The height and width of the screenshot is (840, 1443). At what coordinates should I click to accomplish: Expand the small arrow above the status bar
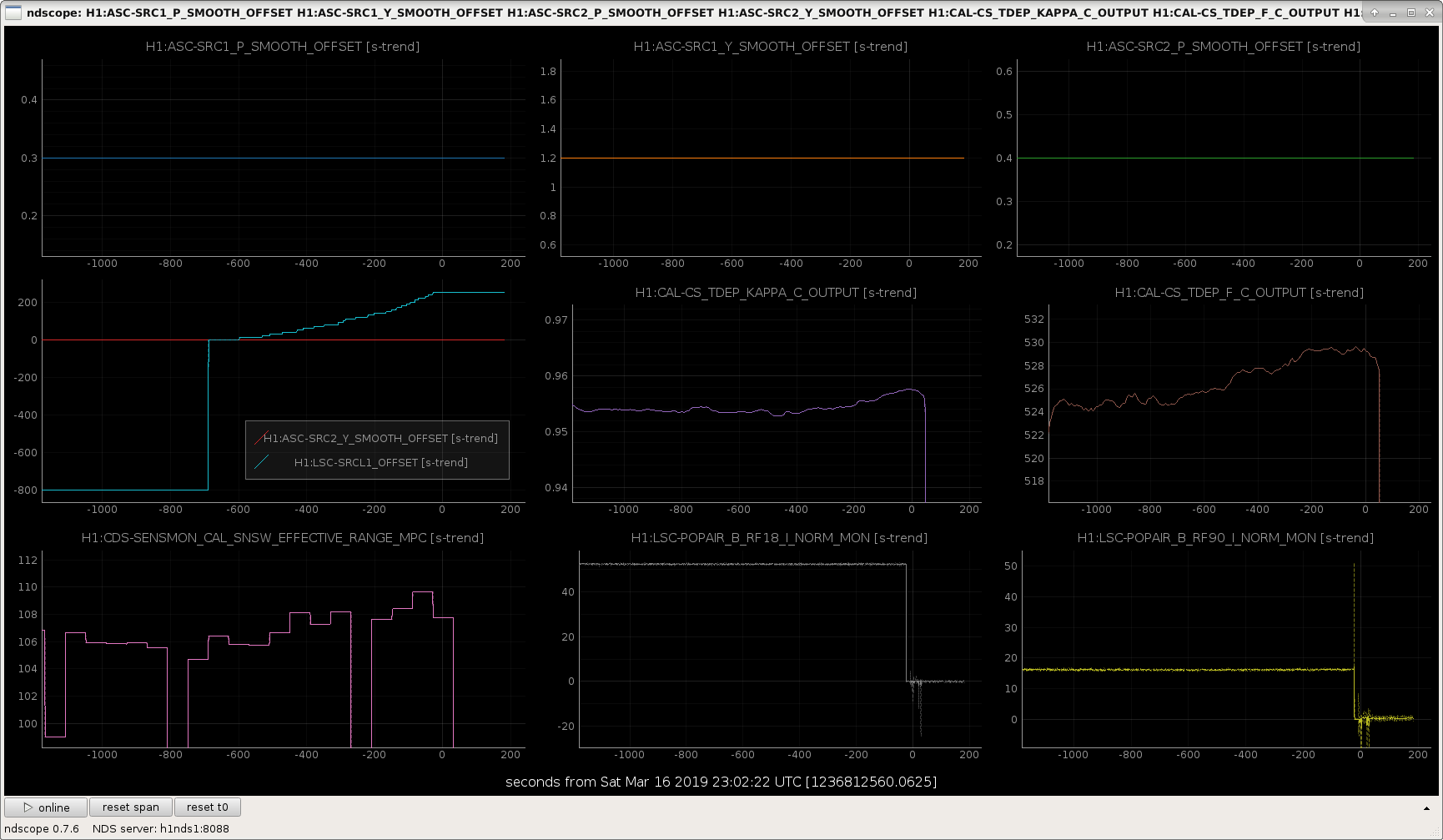coord(1426,808)
